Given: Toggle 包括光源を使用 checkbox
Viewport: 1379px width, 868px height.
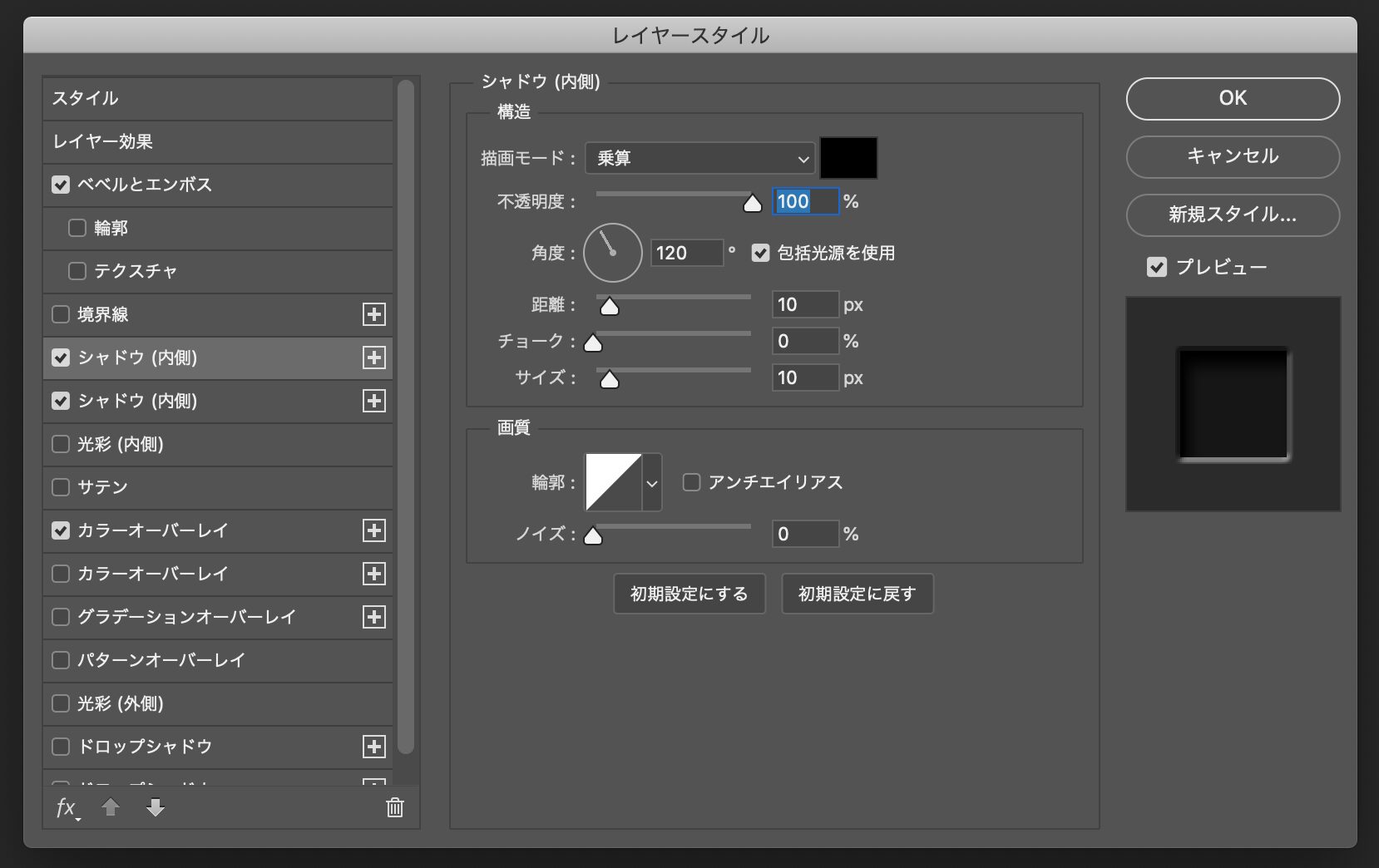Looking at the screenshot, I should [x=760, y=253].
